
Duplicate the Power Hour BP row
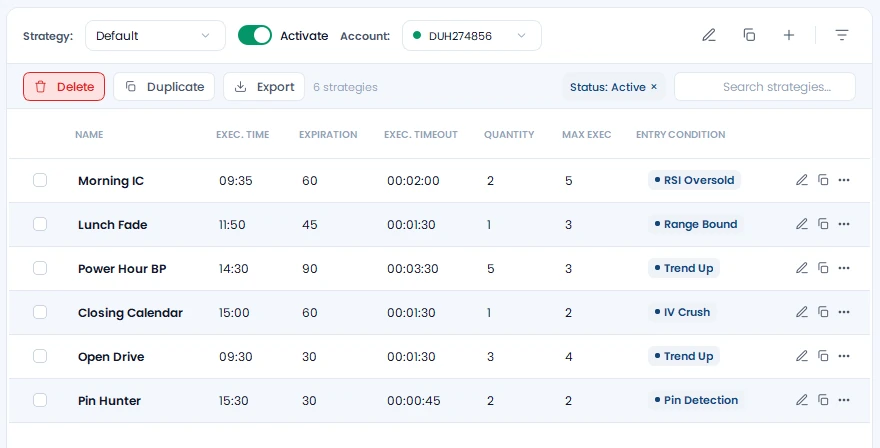[x=823, y=268]
